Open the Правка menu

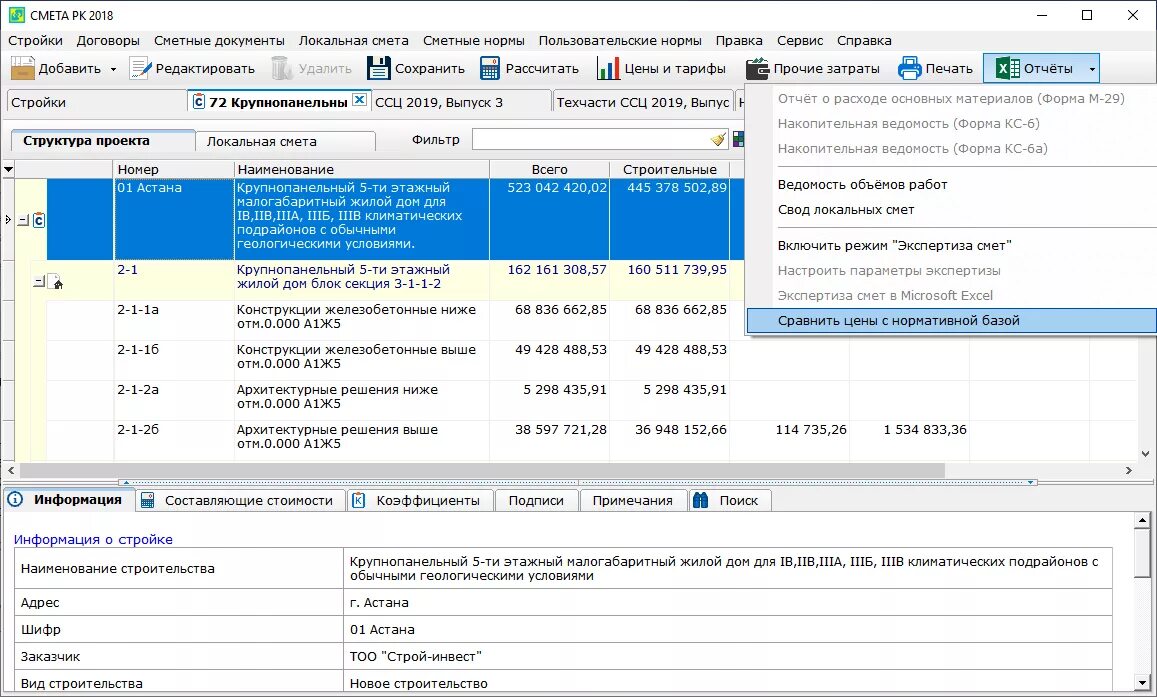(x=739, y=41)
